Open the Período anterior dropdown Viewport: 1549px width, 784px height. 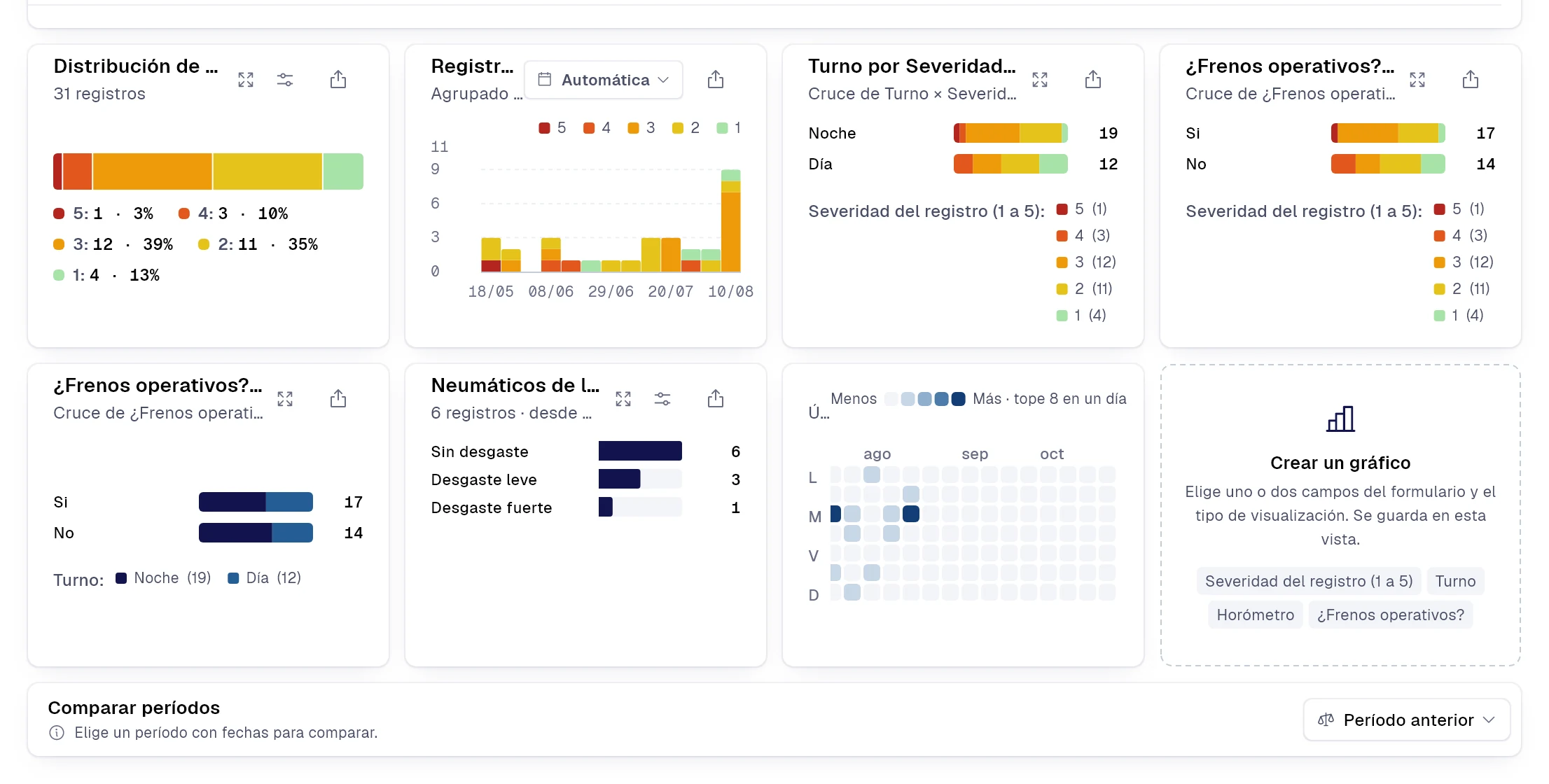(x=1406, y=720)
